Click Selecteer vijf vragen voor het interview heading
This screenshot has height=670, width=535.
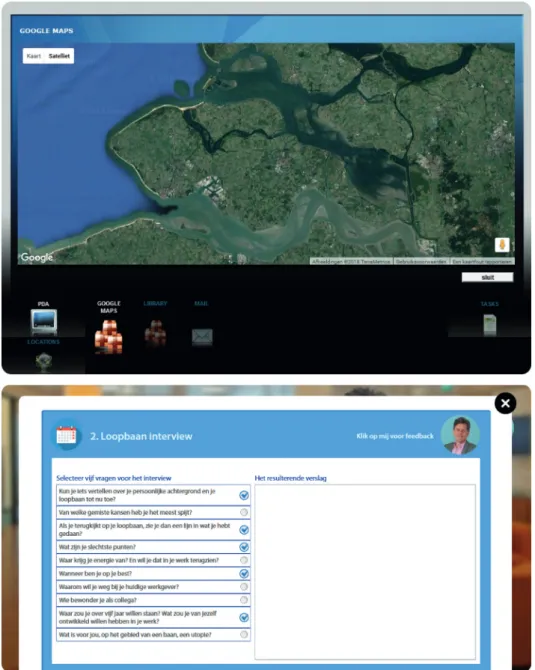(x=114, y=478)
